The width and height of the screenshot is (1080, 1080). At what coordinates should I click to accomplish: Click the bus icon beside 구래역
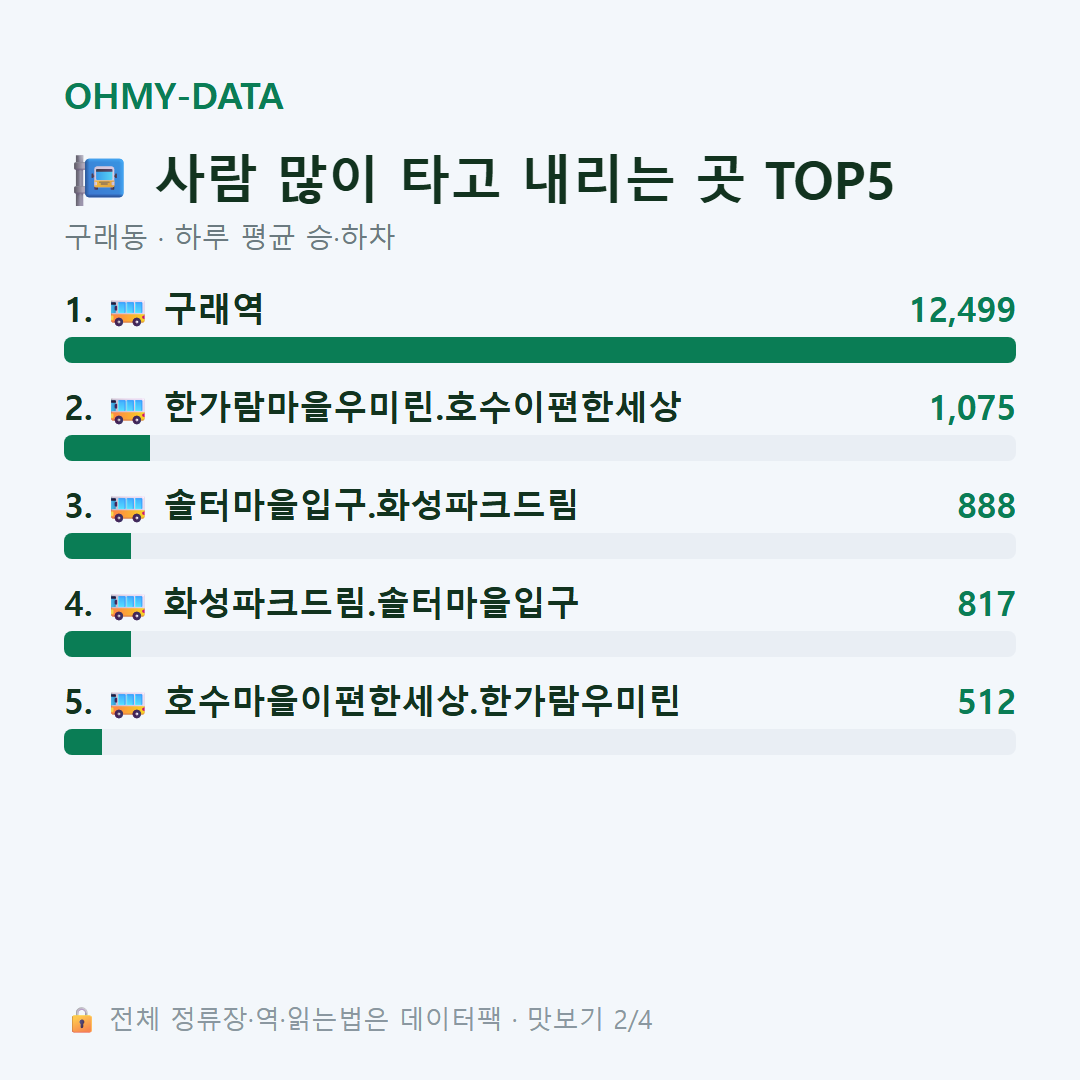(x=127, y=311)
